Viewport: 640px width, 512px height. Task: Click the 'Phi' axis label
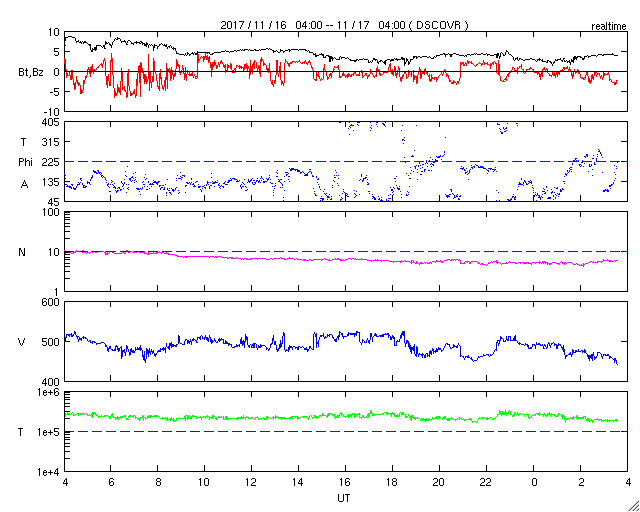(x=25, y=163)
